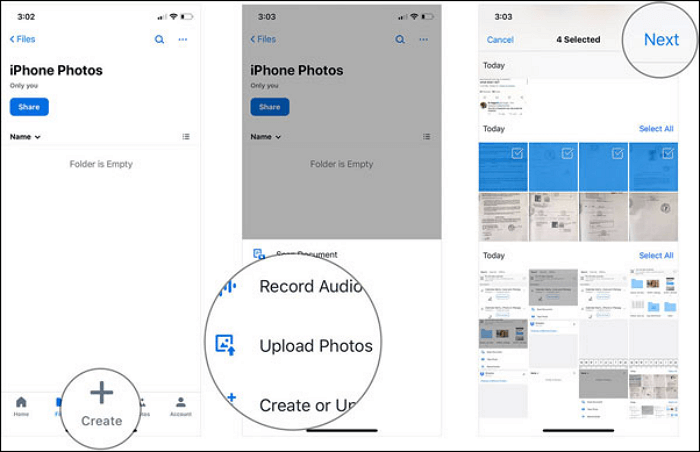Screen dimensions: 700x452
Task: Select the white screenshot thumbnail showing blue folders
Action: pyautogui.click(x=653, y=293)
